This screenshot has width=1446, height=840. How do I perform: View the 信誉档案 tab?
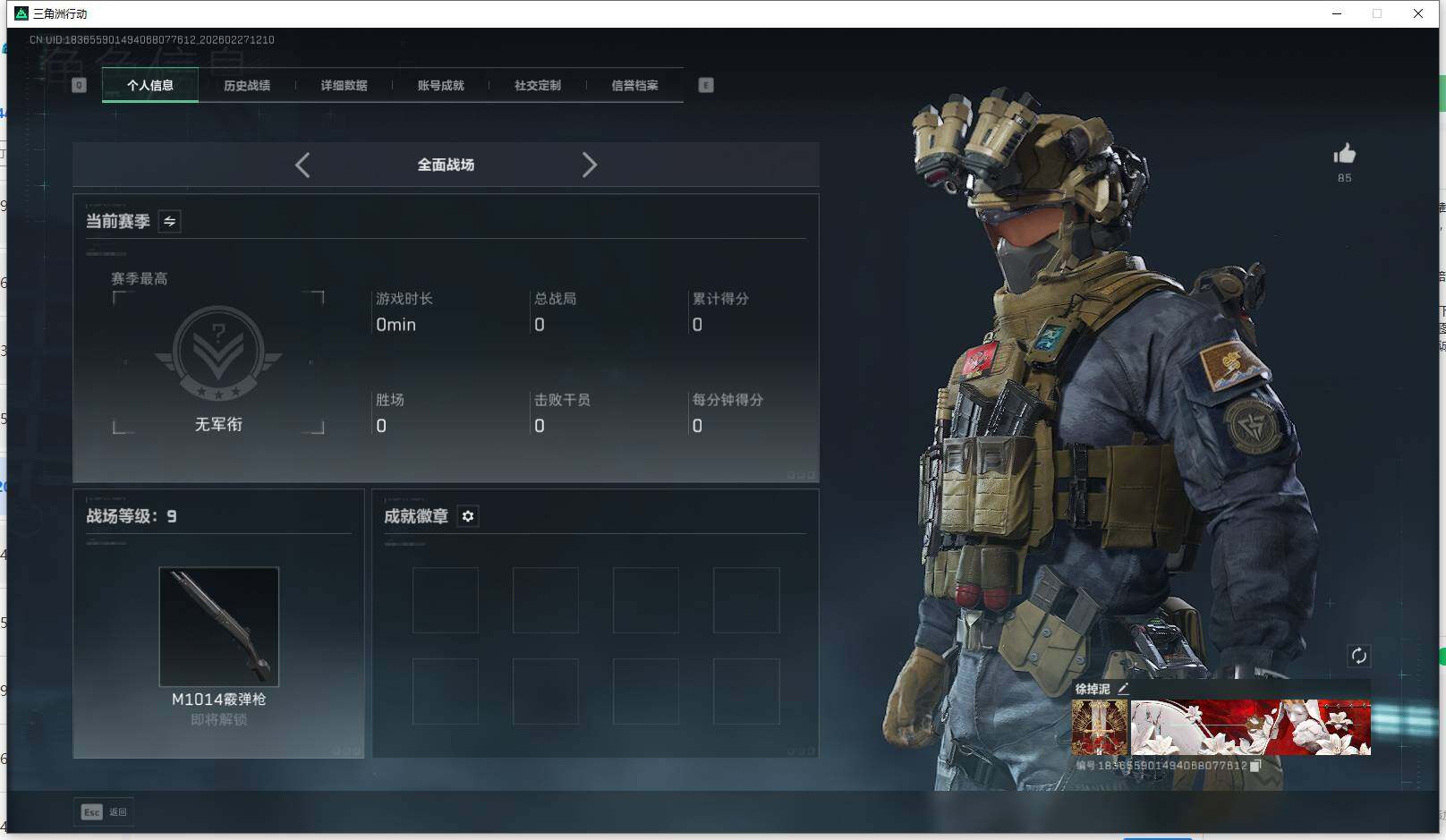tap(634, 86)
